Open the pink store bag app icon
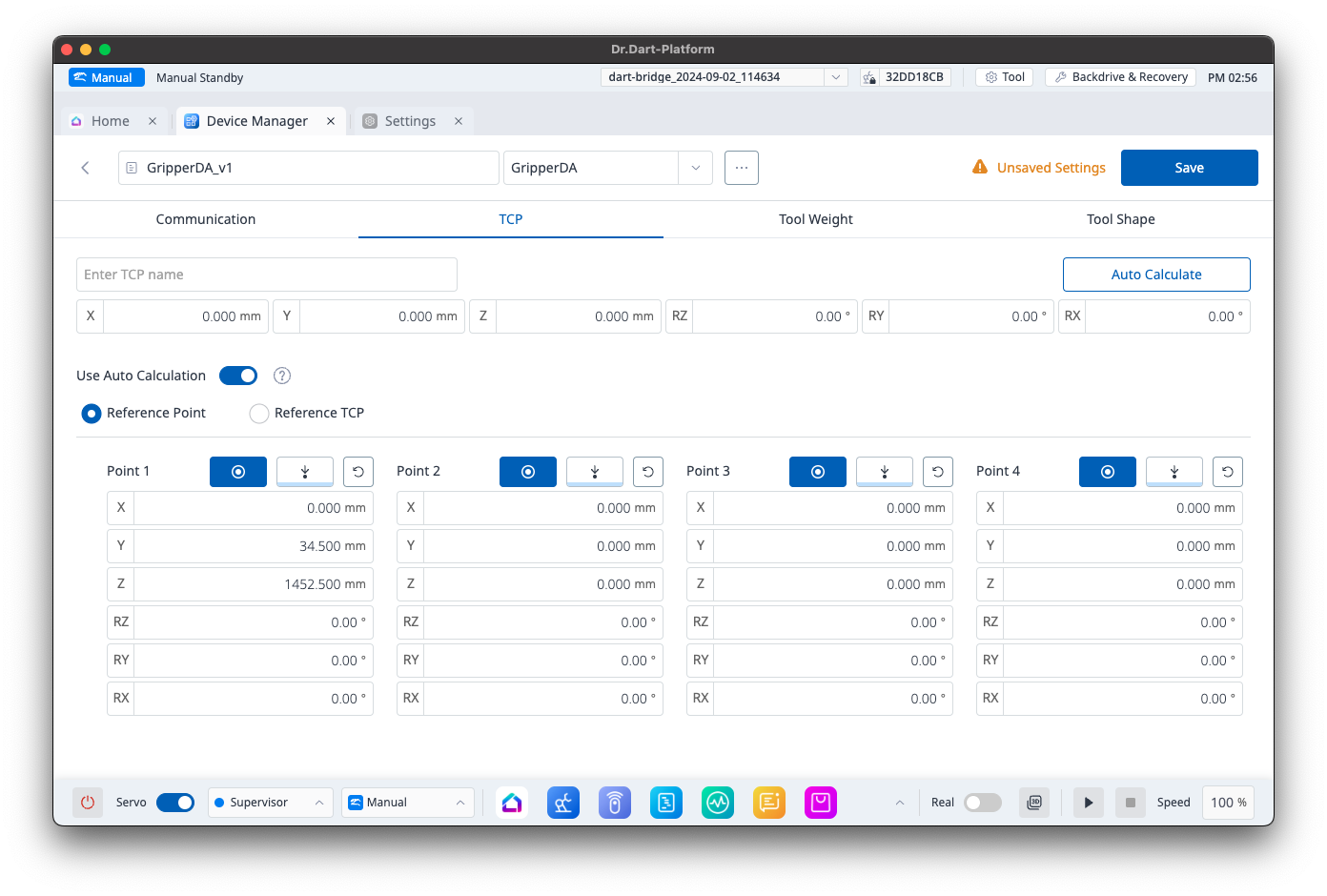 (821, 803)
